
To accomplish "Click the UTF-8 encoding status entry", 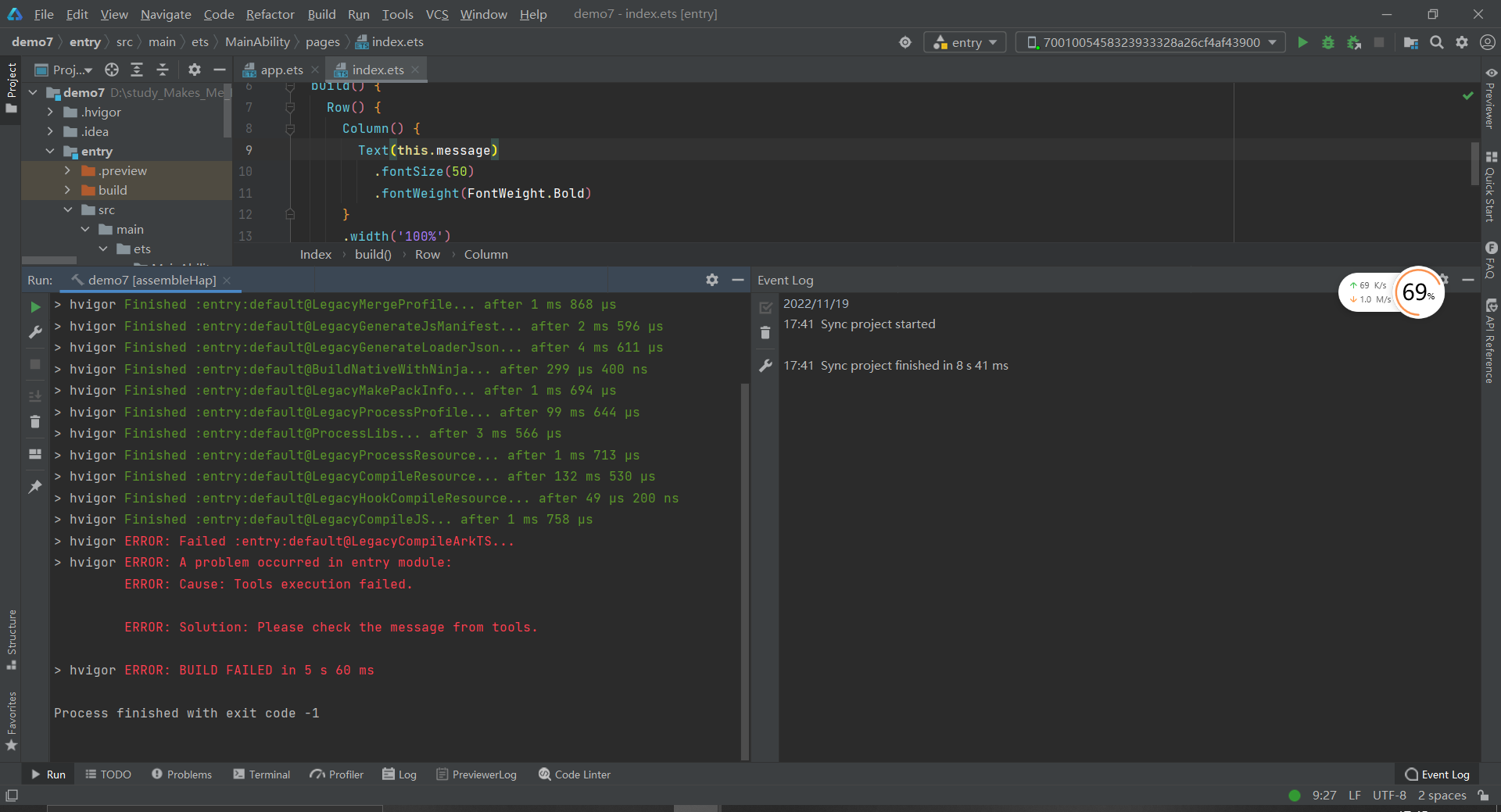I will click(1389, 796).
